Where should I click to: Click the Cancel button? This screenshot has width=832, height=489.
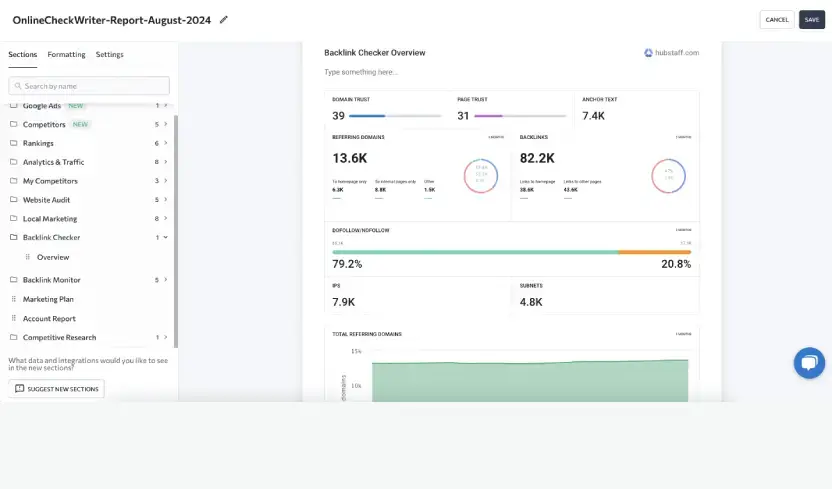pyautogui.click(x=777, y=20)
